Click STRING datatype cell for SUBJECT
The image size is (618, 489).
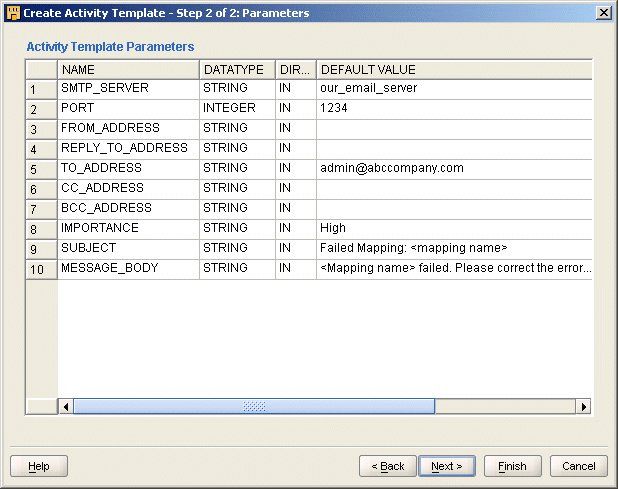click(237, 249)
